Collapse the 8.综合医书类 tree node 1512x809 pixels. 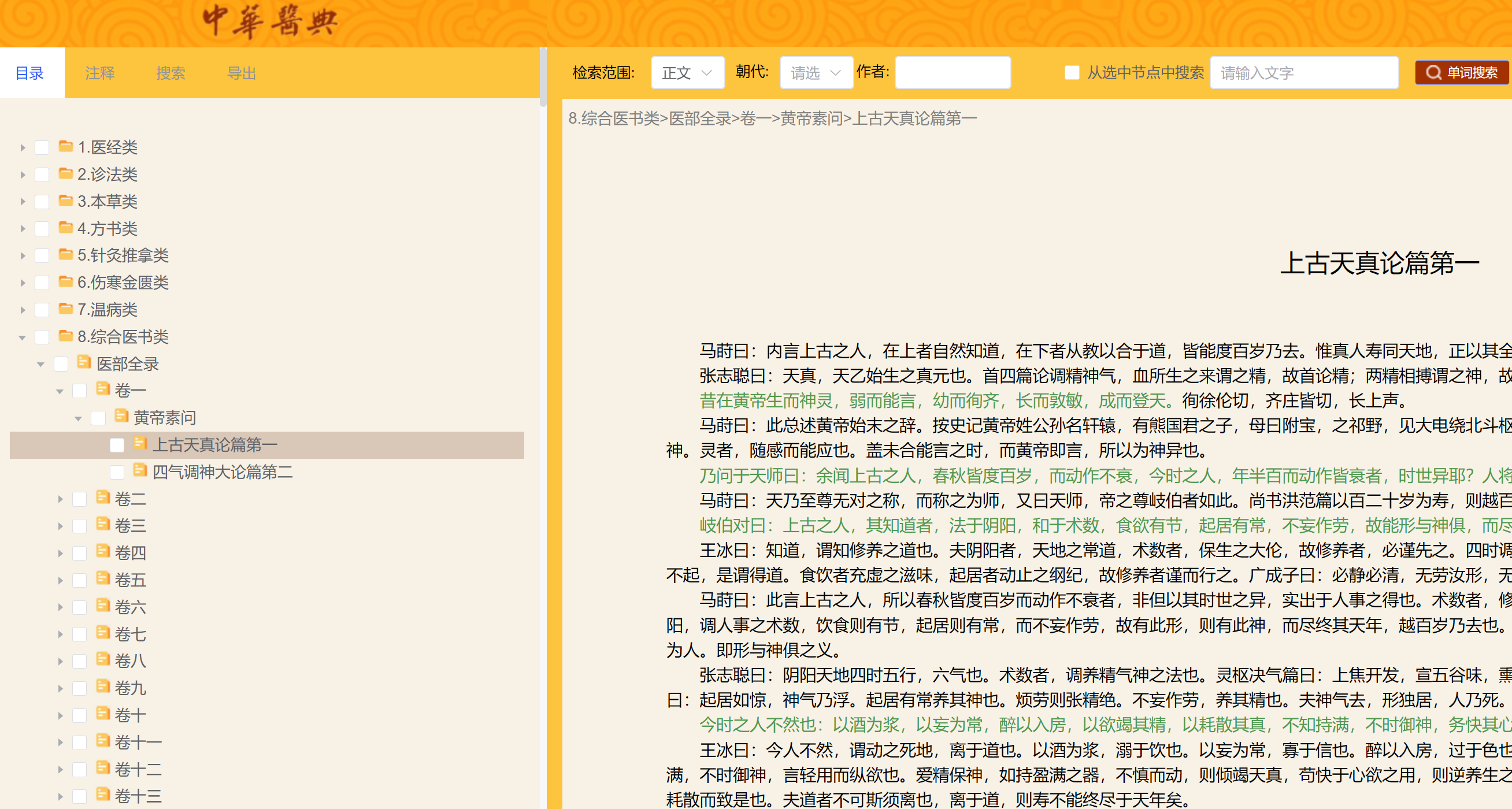[x=23, y=337]
